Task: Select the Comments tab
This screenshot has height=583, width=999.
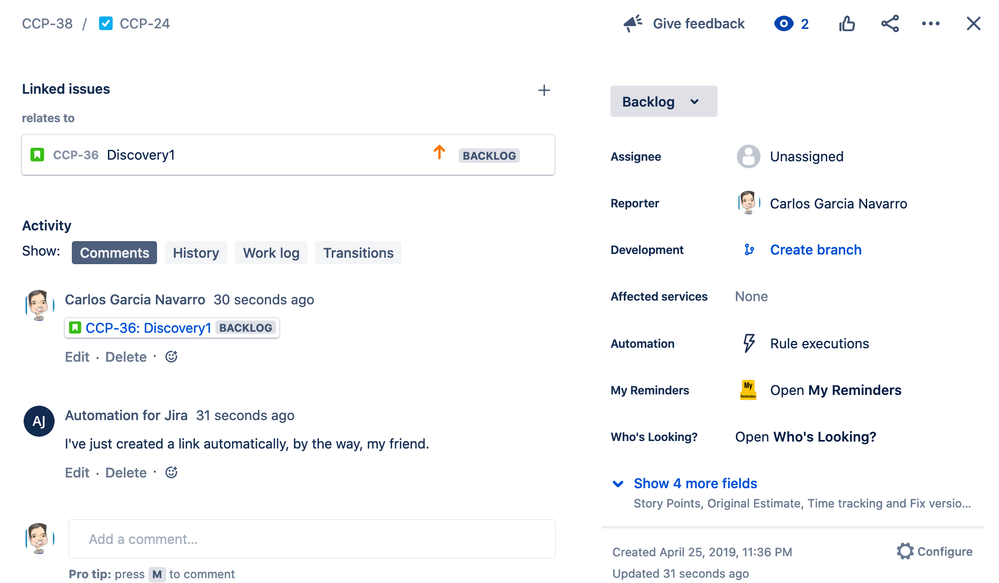Action: (x=114, y=253)
